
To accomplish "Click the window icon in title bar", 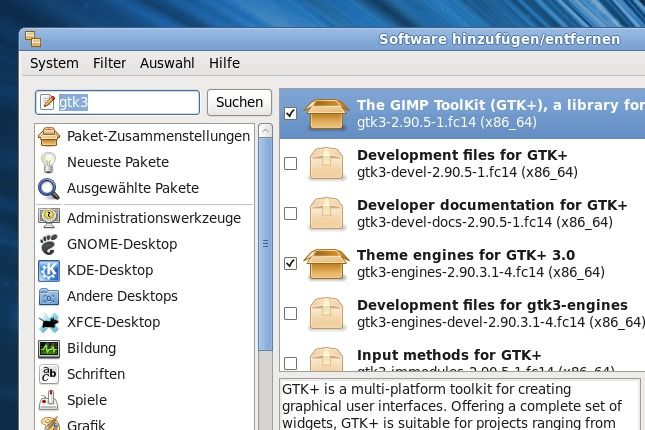I will click(x=33, y=40).
